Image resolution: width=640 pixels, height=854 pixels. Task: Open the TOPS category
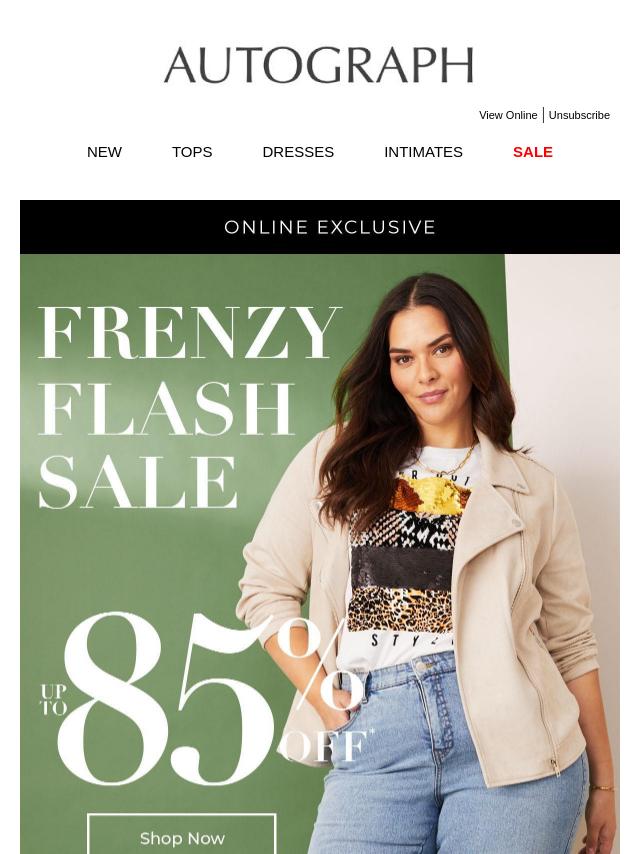(x=192, y=152)
